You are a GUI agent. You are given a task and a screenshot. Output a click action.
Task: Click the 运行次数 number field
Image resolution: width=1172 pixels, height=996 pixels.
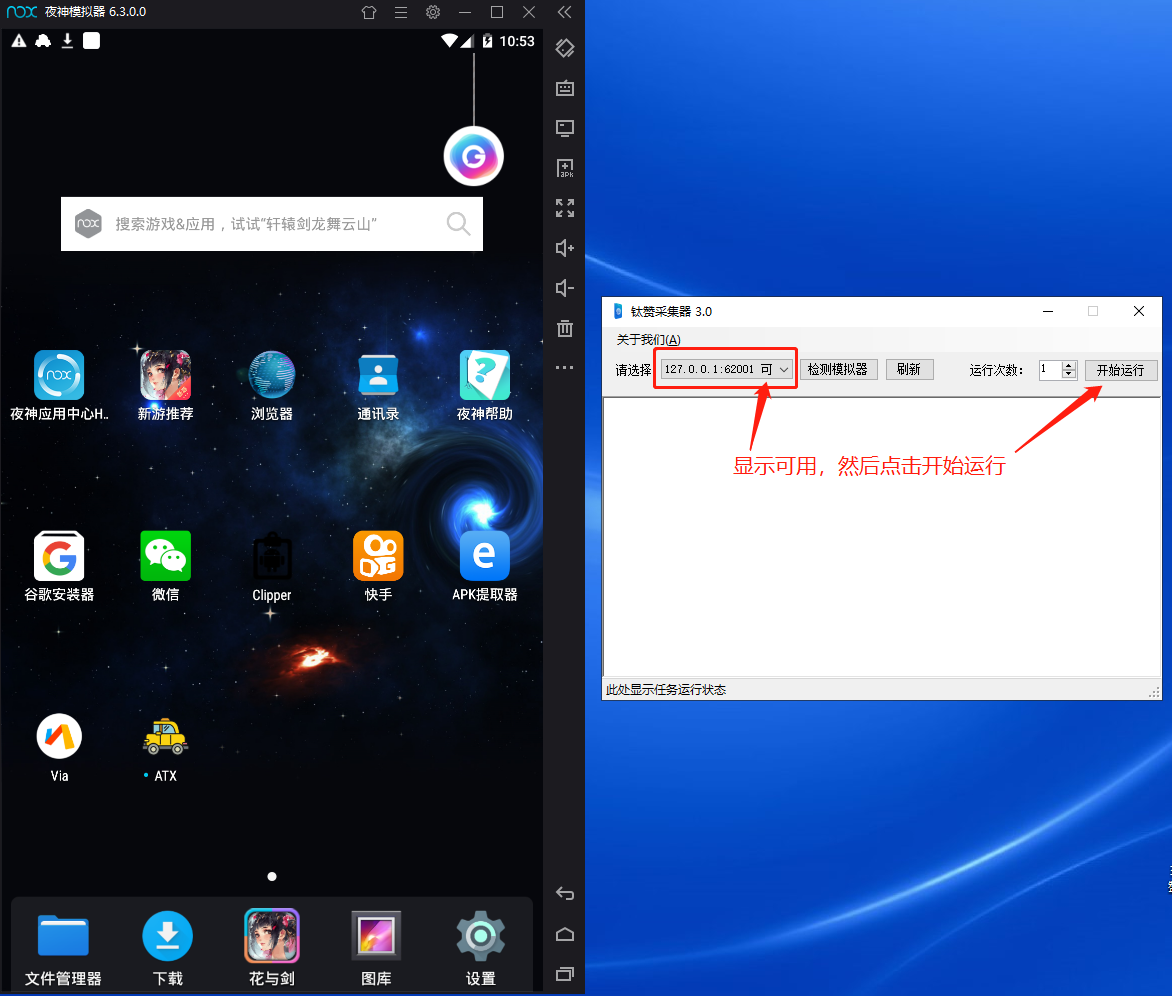pyautogui.click(x=1050, y=370)
